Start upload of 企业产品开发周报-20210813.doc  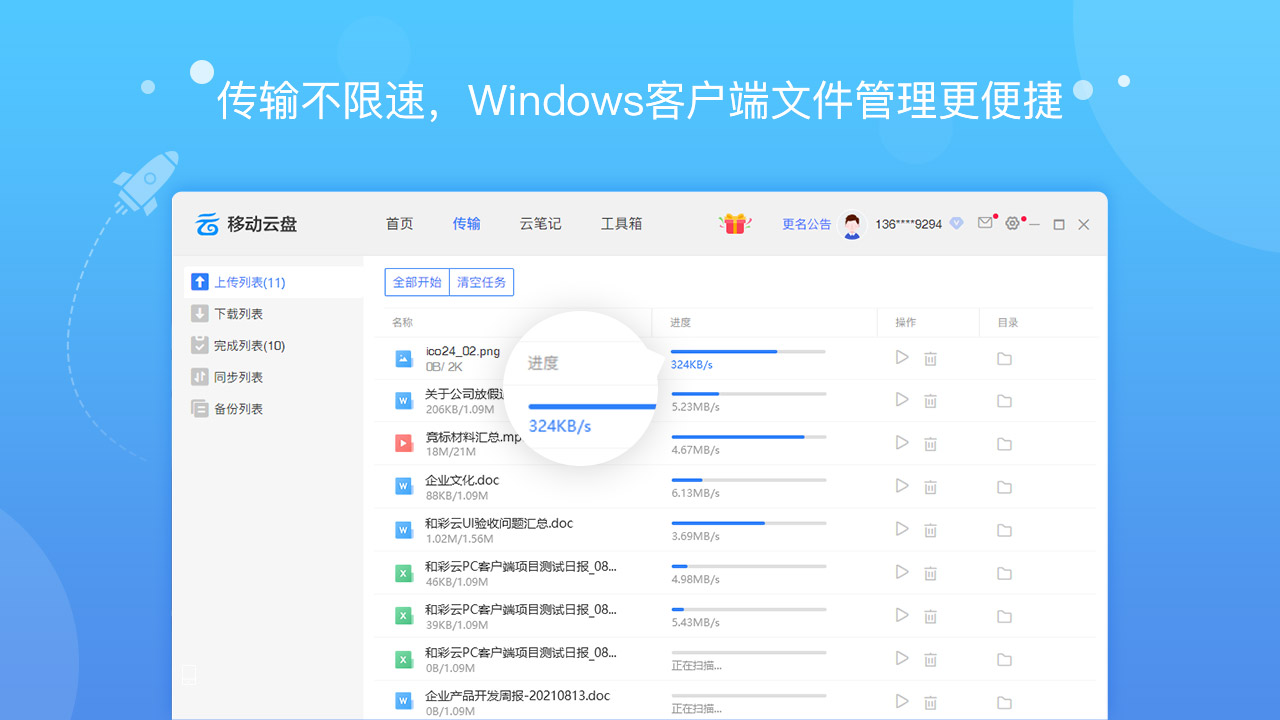[902, 701]
